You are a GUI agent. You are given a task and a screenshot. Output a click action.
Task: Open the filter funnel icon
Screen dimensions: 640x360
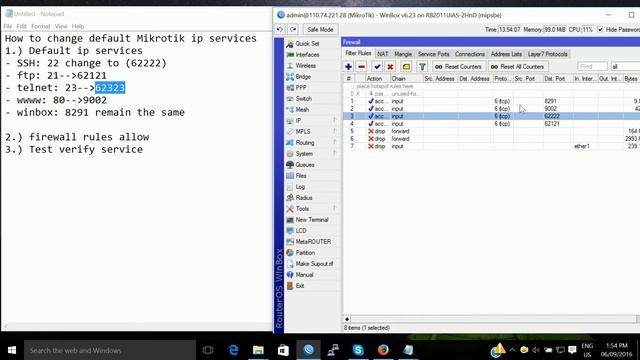coord(422,67)
